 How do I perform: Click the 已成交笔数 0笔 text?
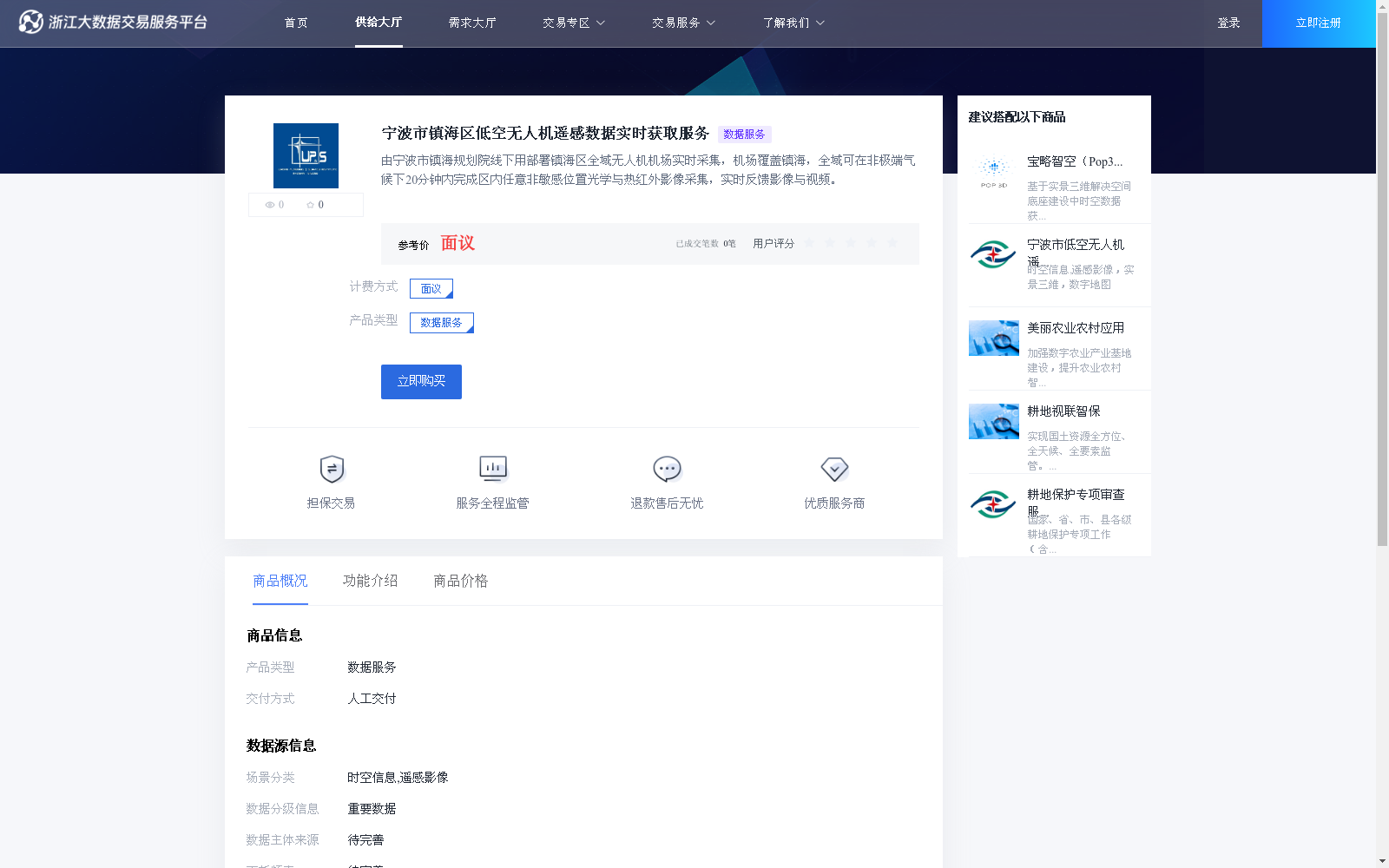[x=706, y=244]
